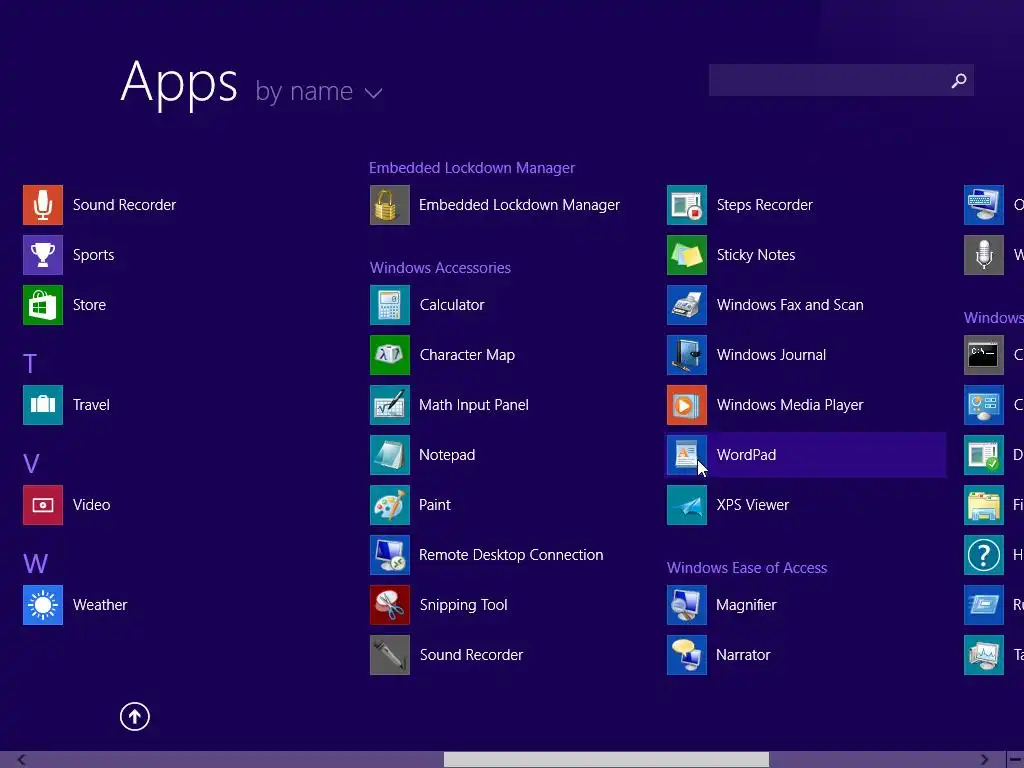Click the Windows Accessories group header
This screenshot has width=1024, height=768.
(x=440, y=268)
